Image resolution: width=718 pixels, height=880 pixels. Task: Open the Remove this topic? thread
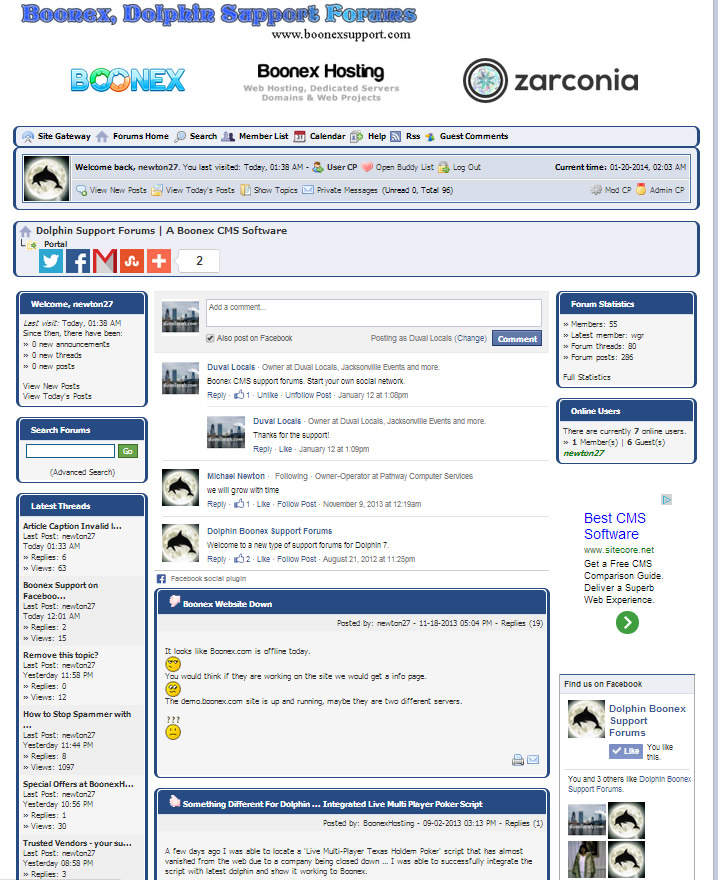61,655
